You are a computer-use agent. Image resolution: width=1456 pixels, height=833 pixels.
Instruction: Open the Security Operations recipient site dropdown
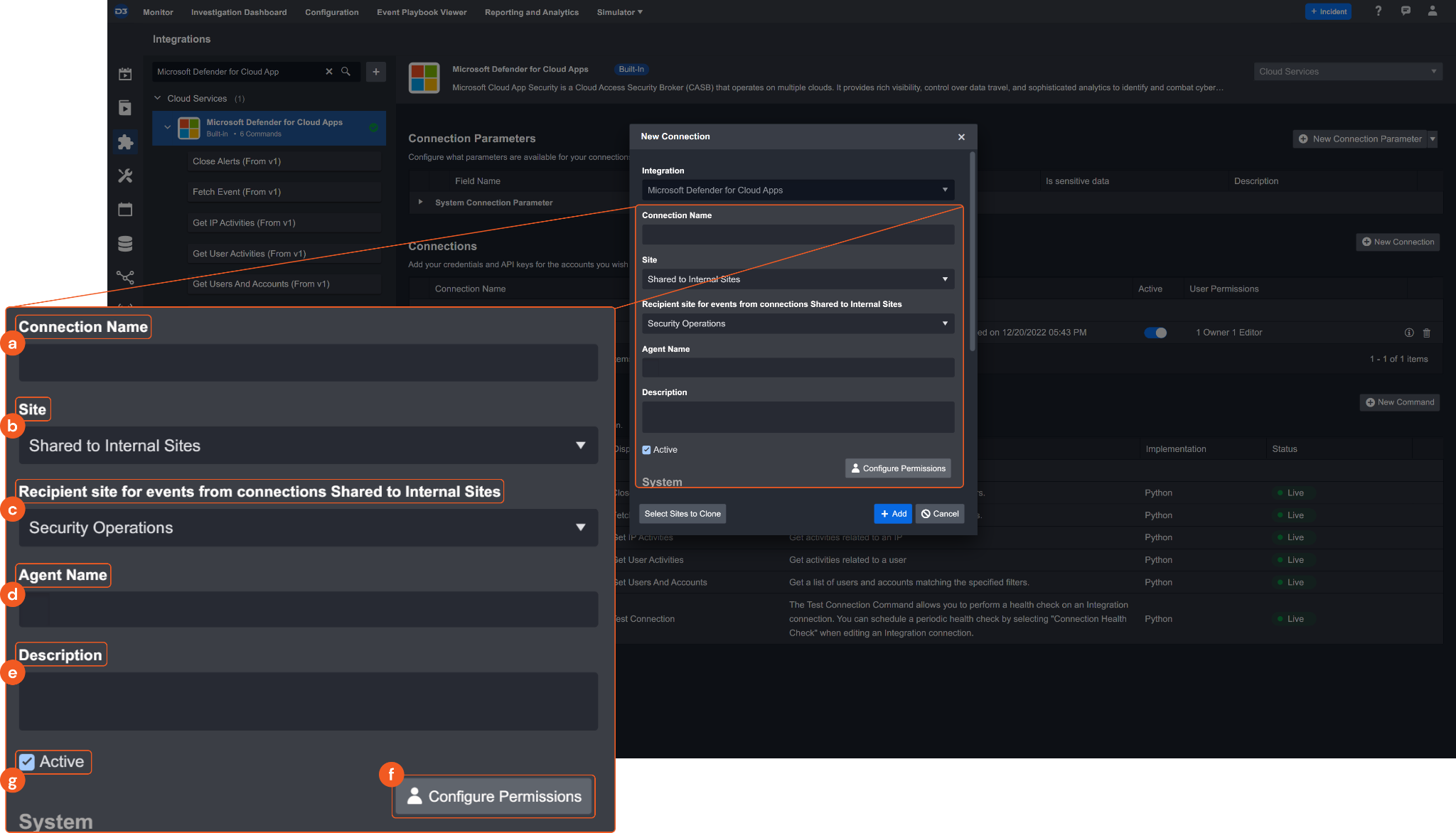[x=798, y=323]
